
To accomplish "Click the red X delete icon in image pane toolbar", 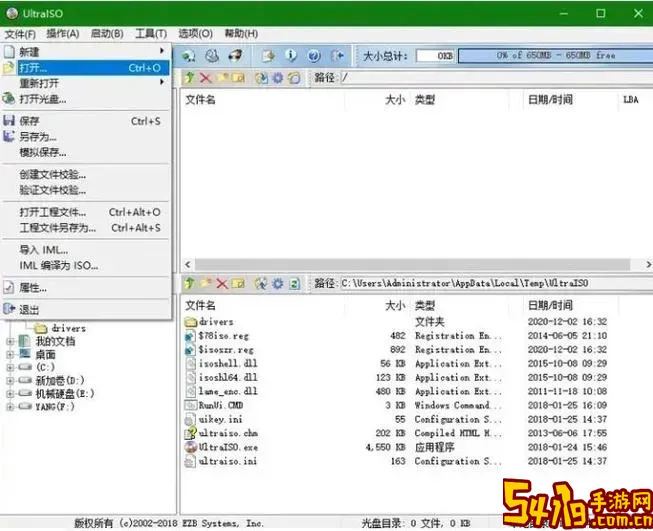I will pyautogui.click(x=206, y=77).
